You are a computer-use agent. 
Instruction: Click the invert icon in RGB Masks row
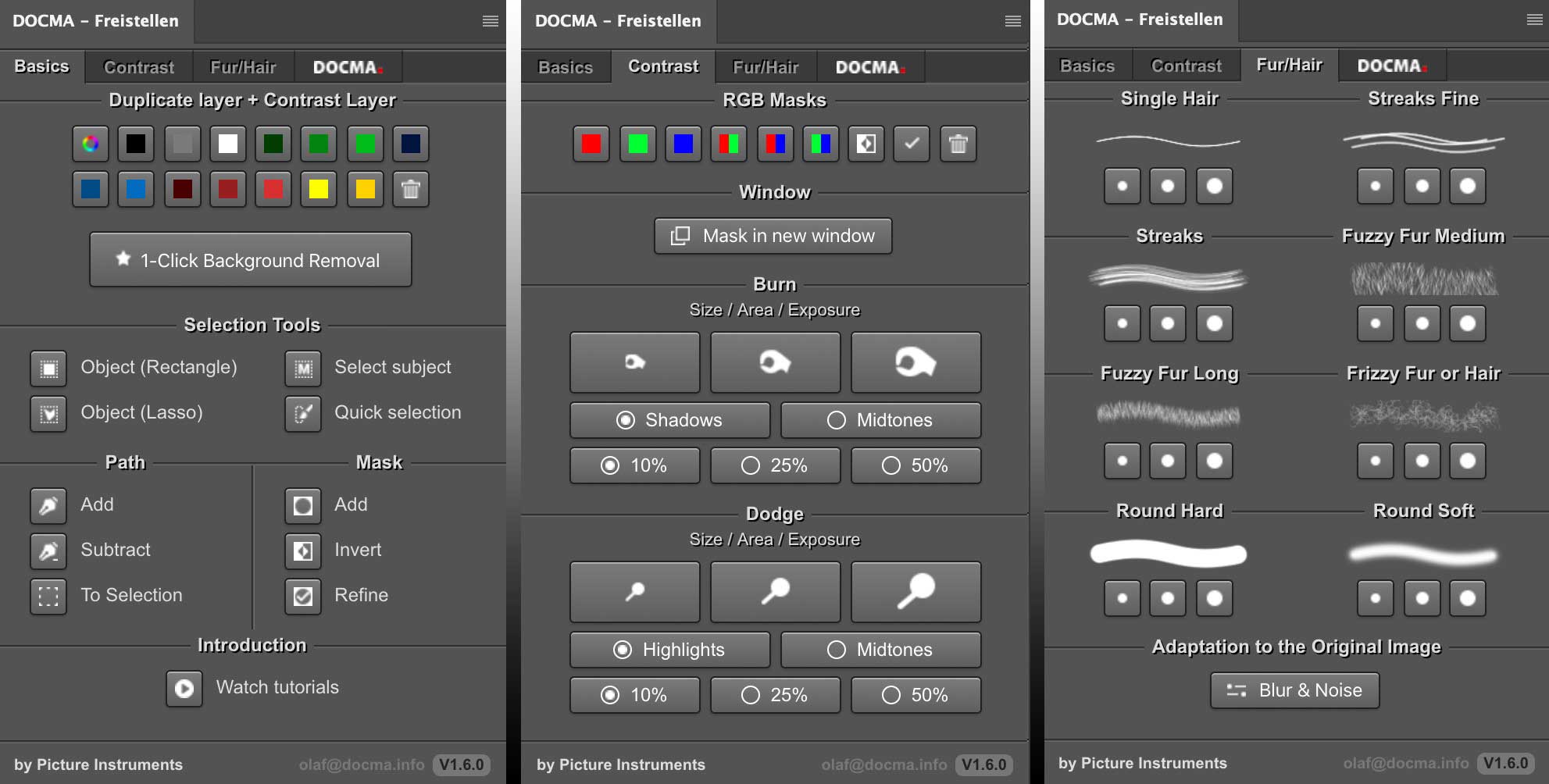pyautogui.click(x=866, y=144)
